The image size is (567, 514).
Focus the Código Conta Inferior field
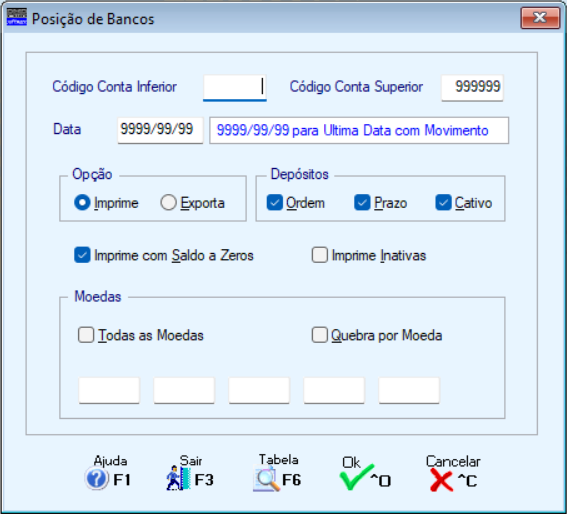coord(235,88)
